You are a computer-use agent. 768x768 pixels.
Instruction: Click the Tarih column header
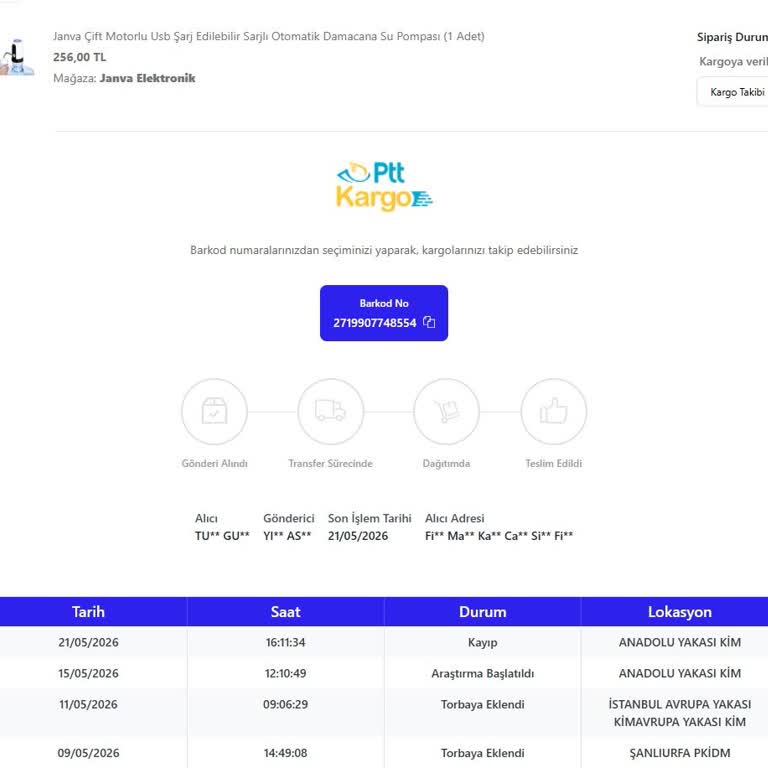(88, 612)
